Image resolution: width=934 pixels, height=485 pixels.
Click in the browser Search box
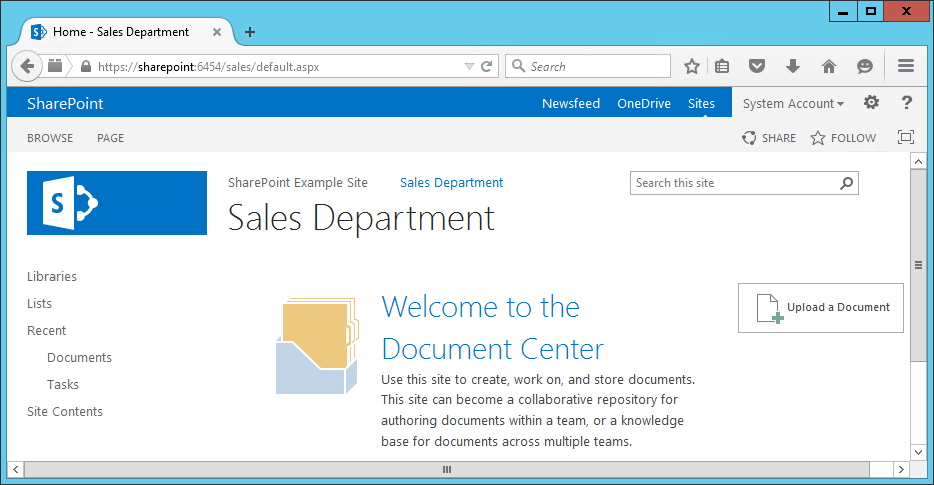(x=588, y=66)
